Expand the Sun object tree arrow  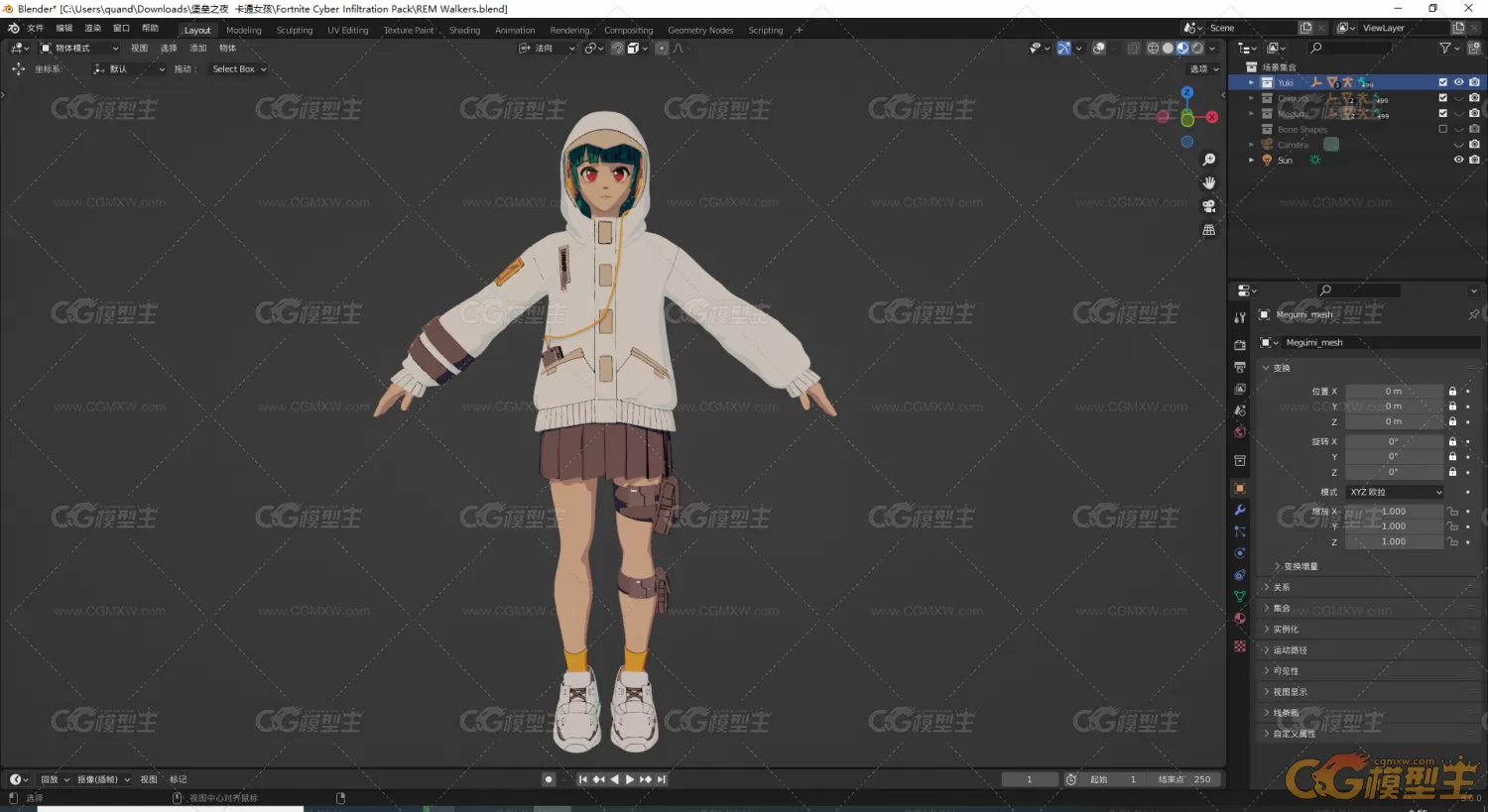pyautogui.click(x=1251, y=160)
